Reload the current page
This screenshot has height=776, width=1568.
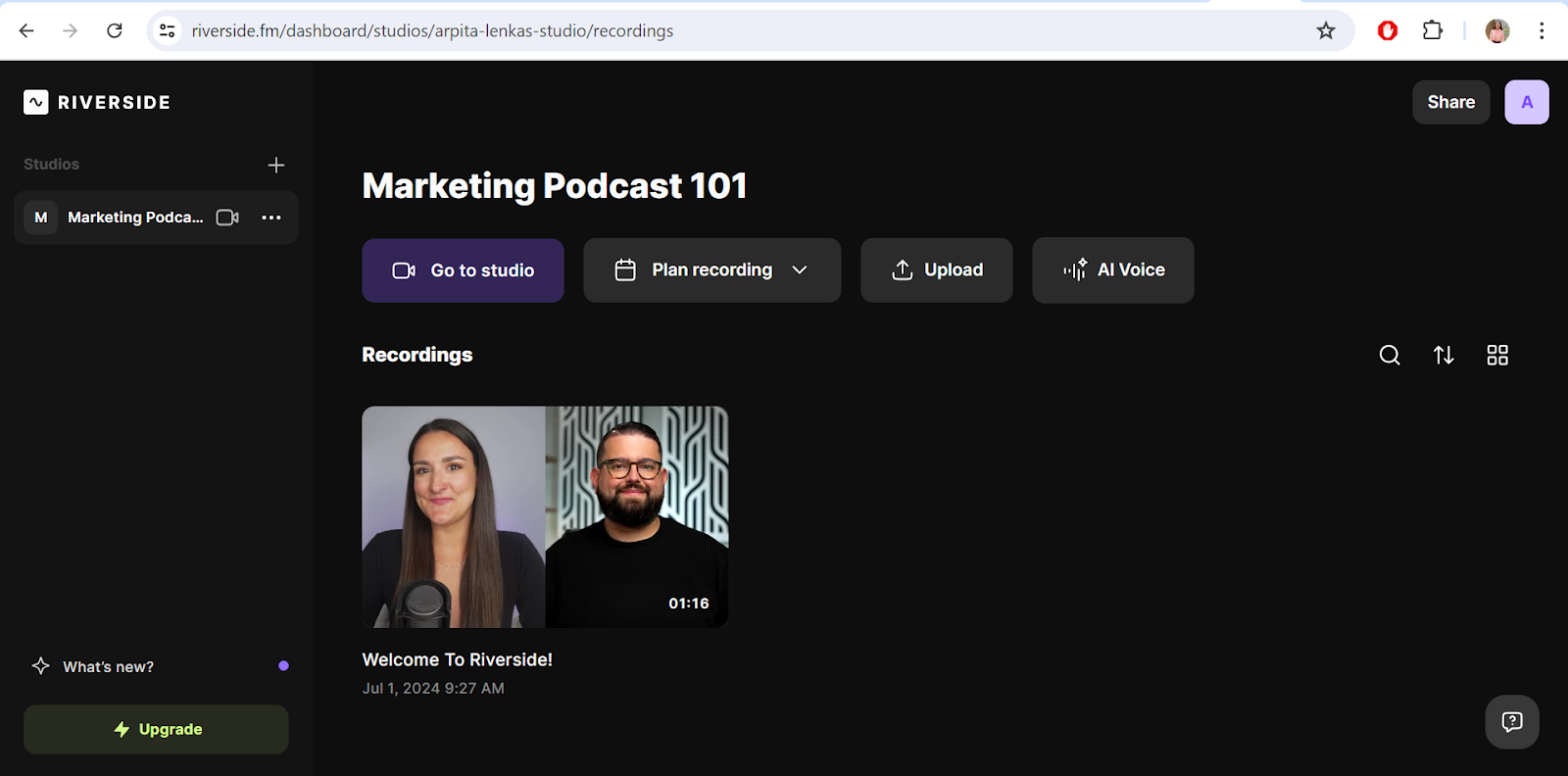pos(115,31)
